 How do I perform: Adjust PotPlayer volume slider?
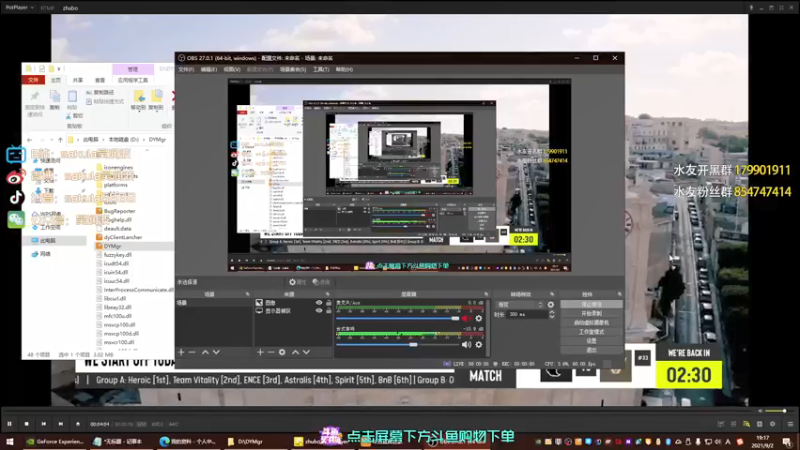tap(776, 411)
